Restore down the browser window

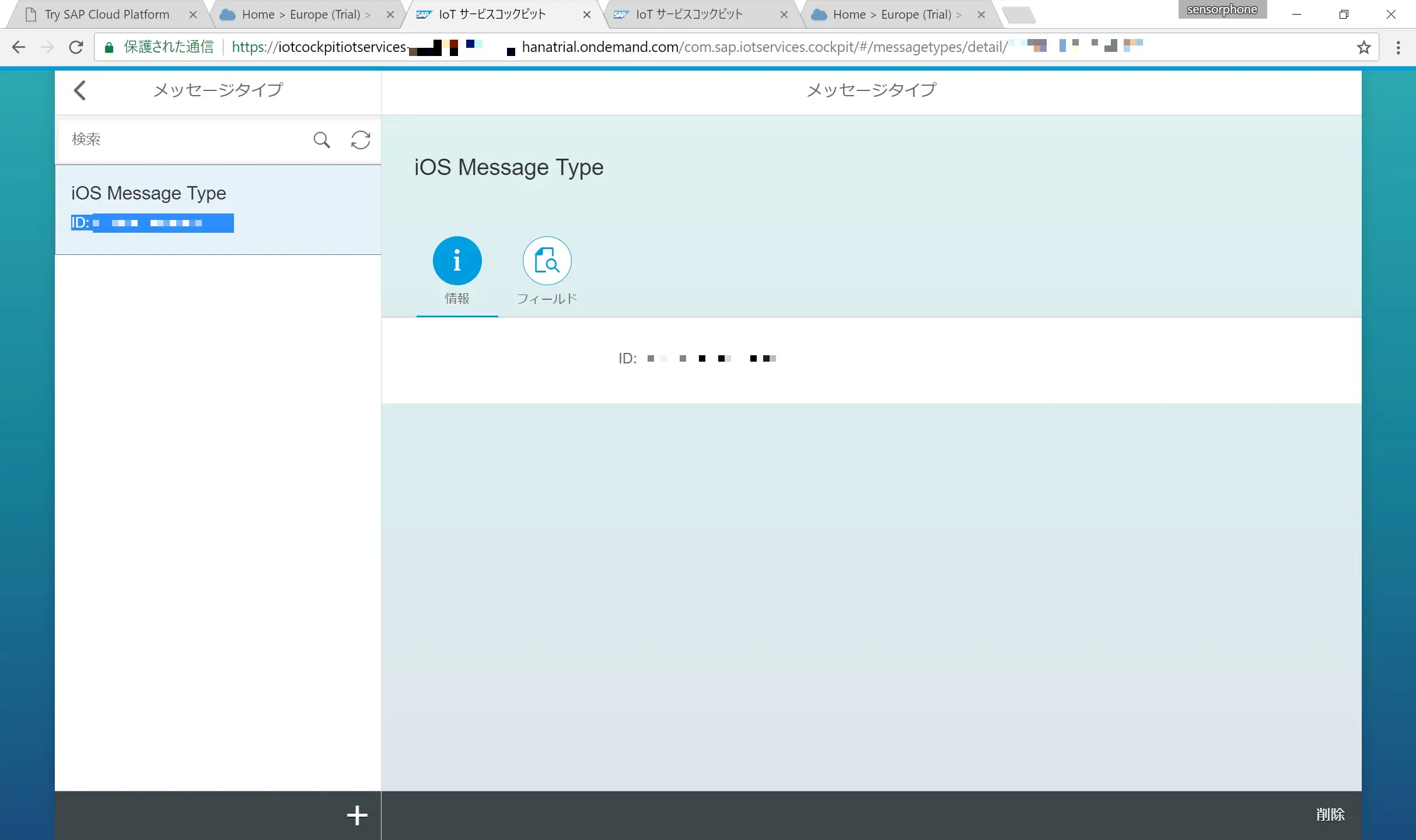pyautogui.click(x=1344, y=15)
